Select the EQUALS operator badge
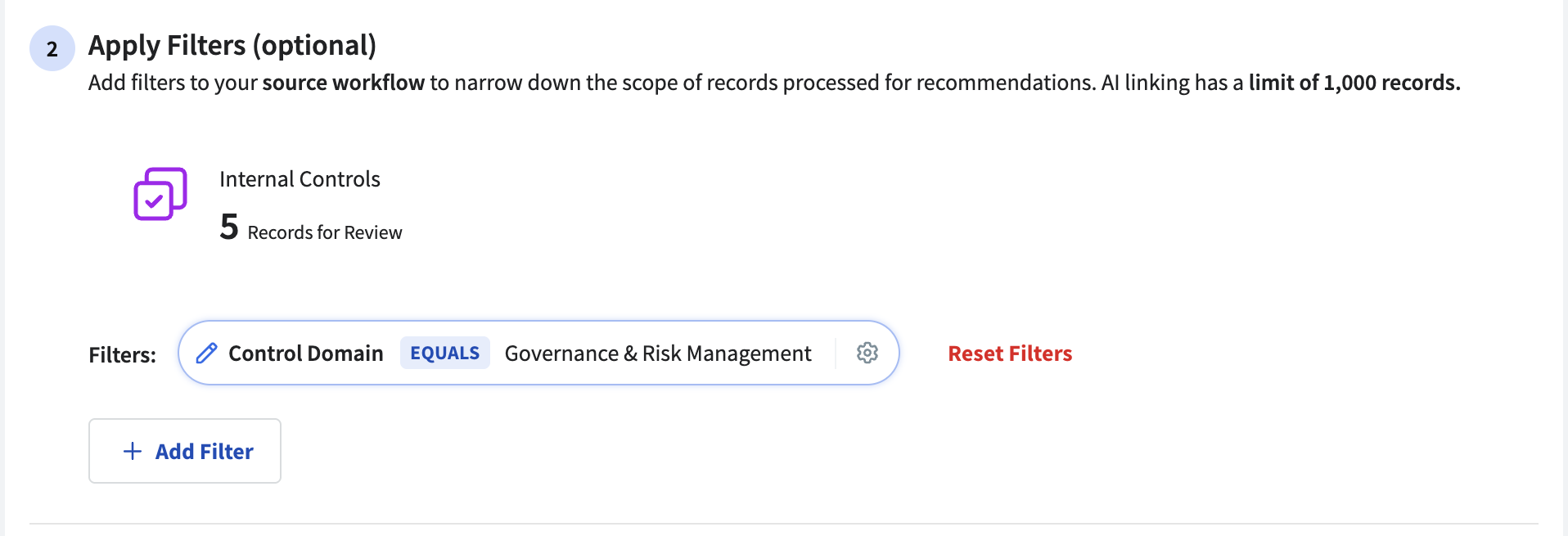 click(x=445, y=353)
